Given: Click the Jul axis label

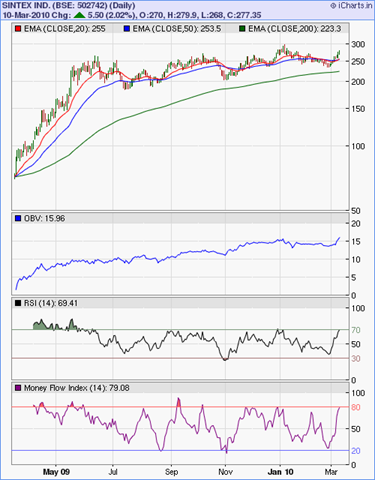Looking at the screenshot, I should [113, 472].
